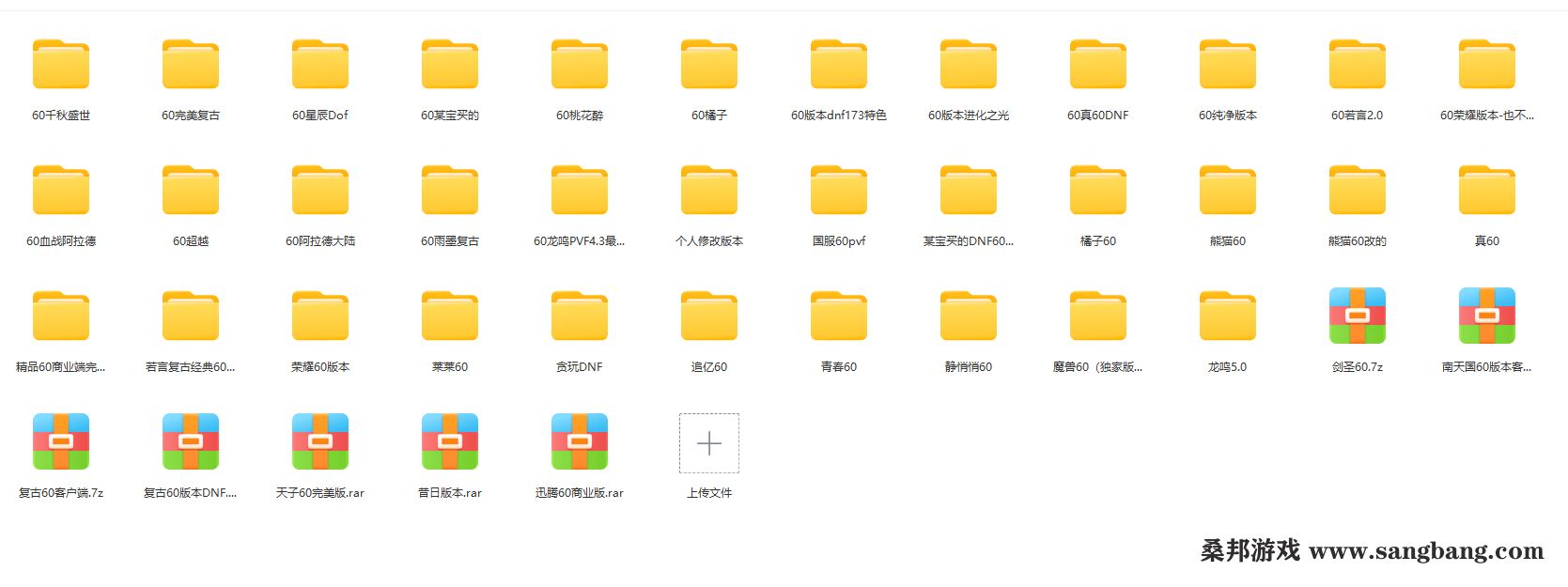
Task: Select the 60星辰Dof folder icon
Action: pyautogui.click(x=320, y=64)
